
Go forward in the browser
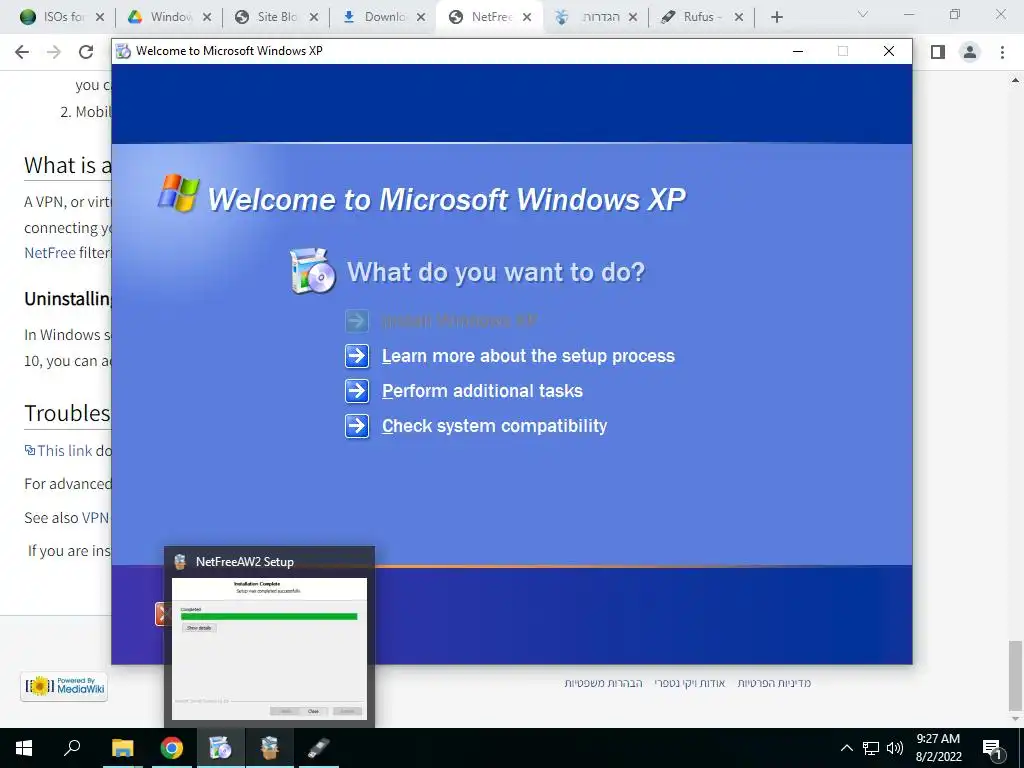point(54,52)
